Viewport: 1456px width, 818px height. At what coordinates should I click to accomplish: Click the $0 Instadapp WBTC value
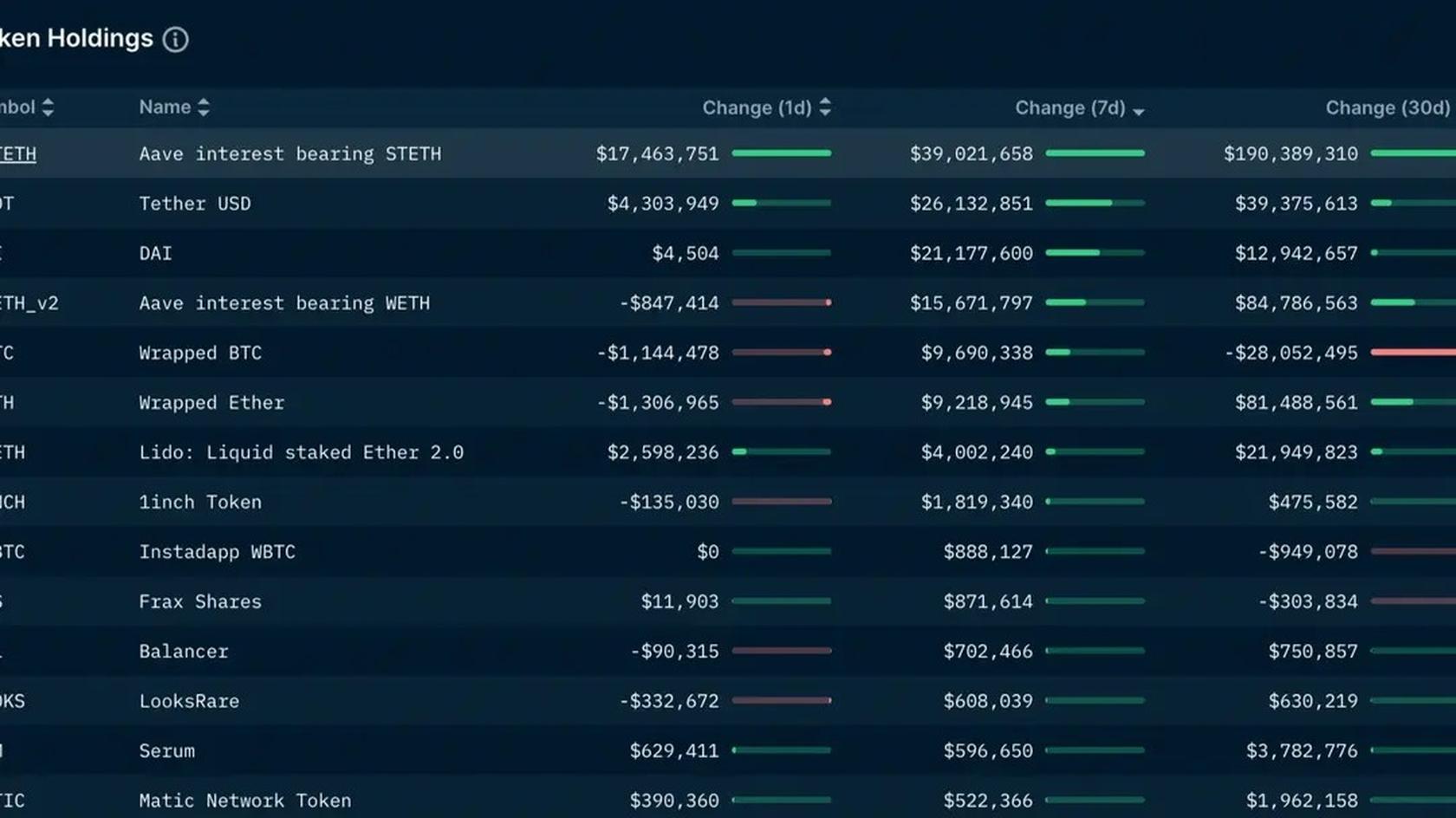click(708, 552)
